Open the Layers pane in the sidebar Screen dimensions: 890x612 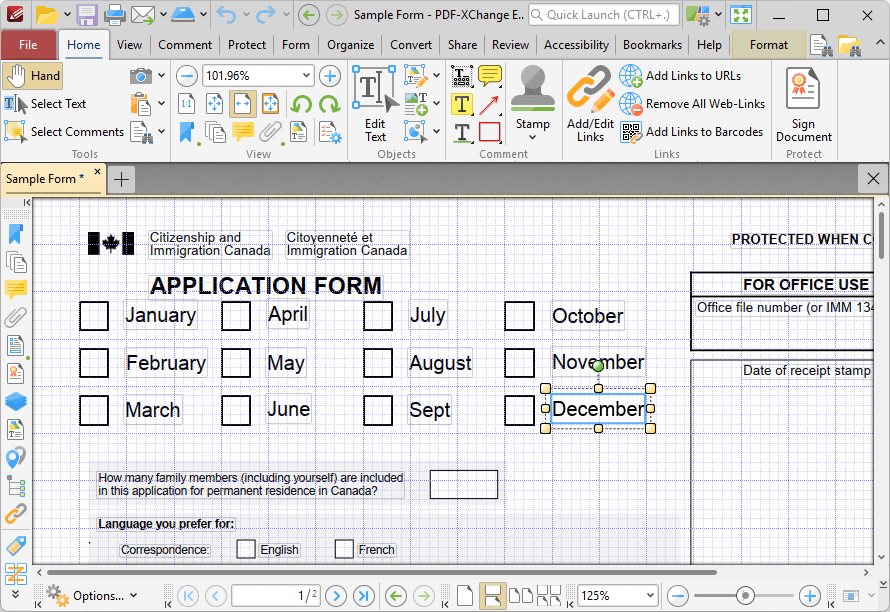click(16, 401)
